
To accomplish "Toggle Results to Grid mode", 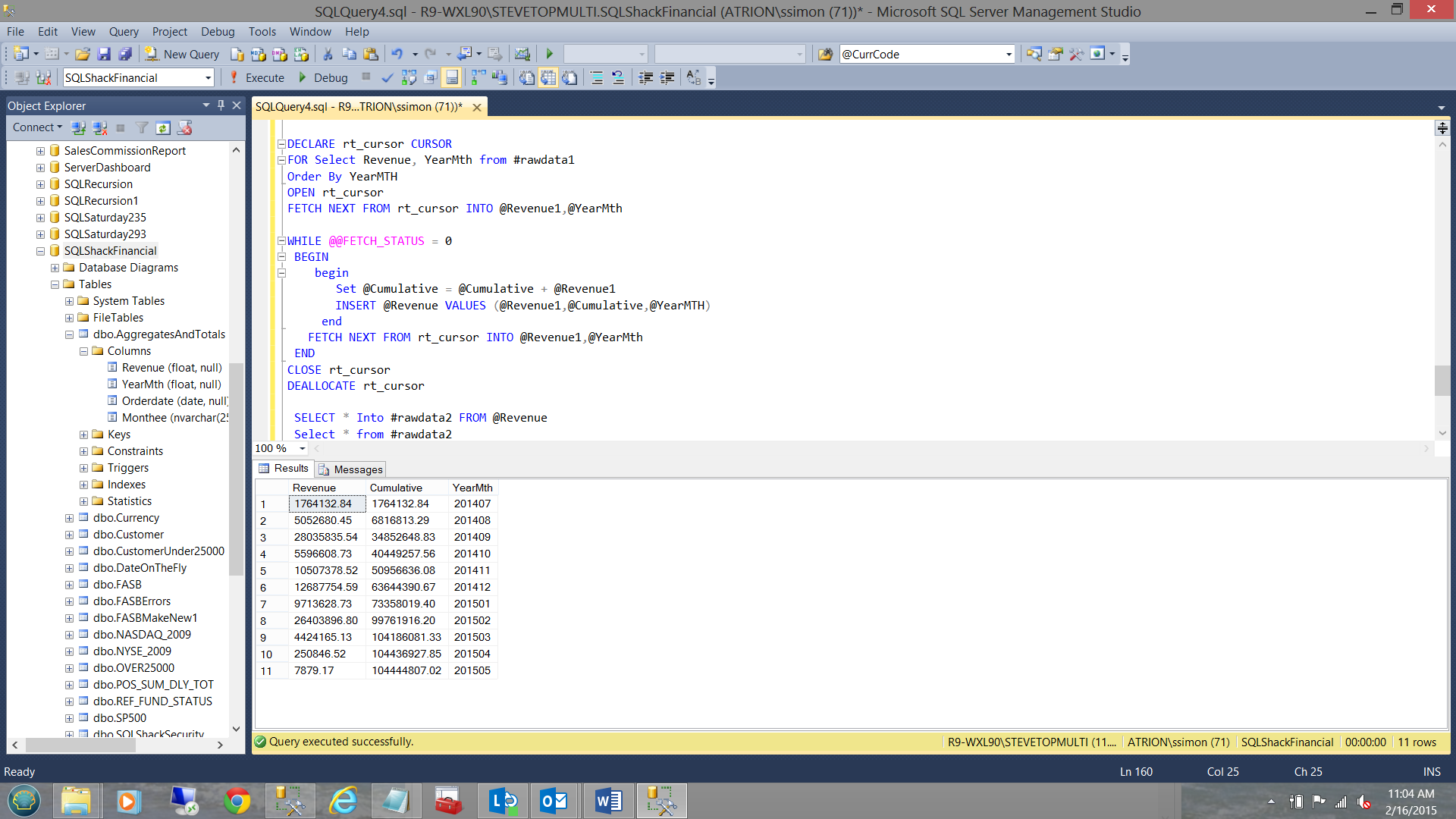I will [548, 77].
